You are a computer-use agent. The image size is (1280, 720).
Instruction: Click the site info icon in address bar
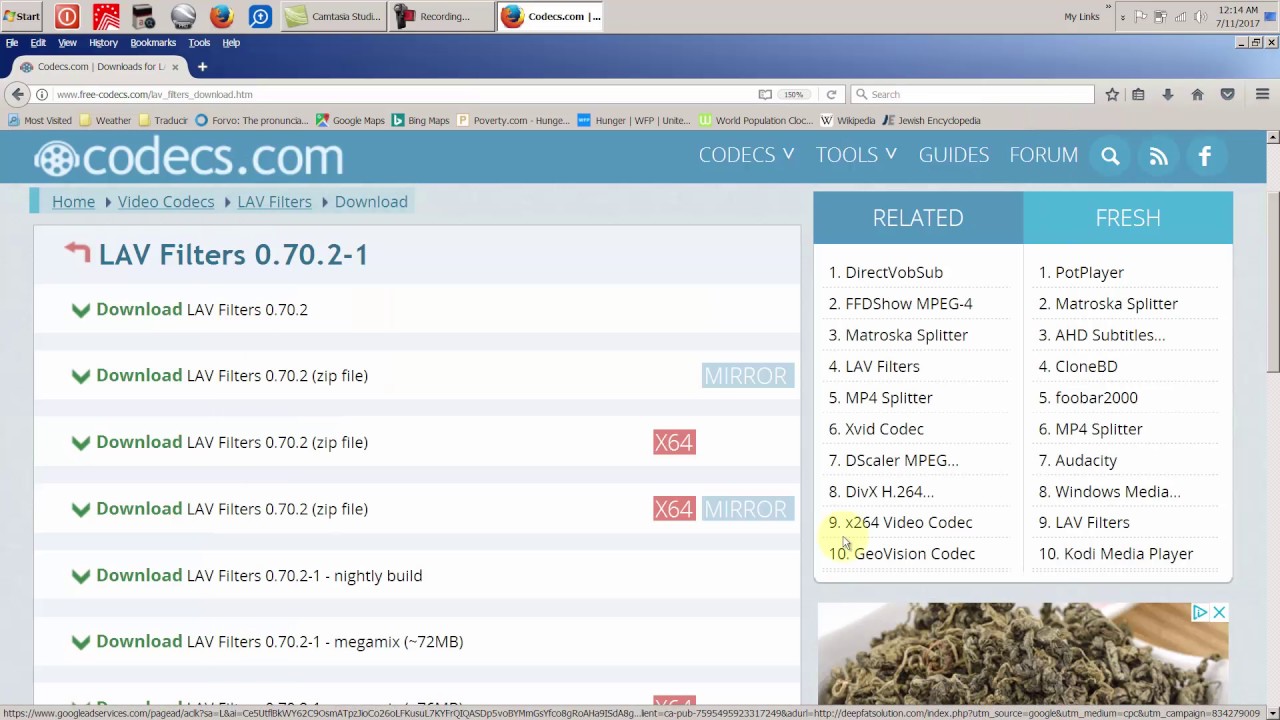click(42, 94)
